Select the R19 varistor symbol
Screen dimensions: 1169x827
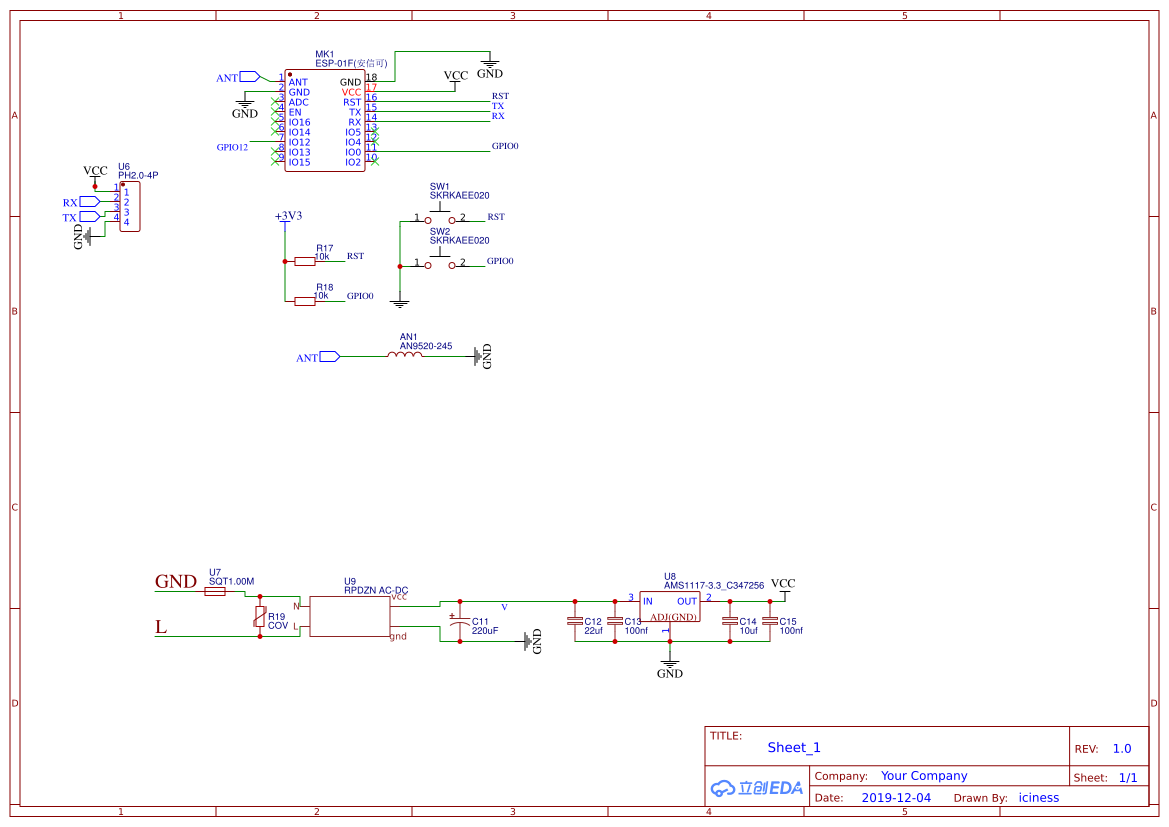(x=259, y=617)
